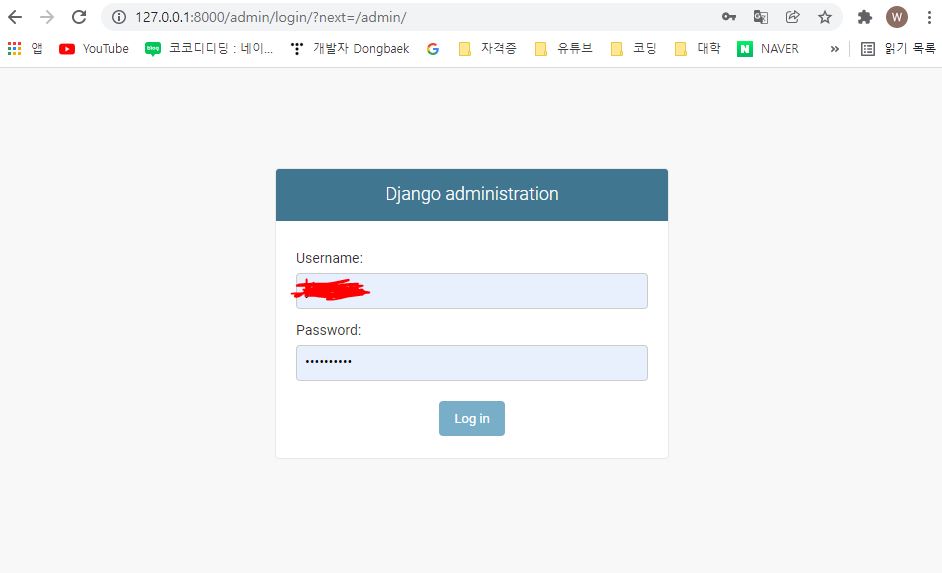Viewport: 942px width, 573px height.
Task: Open the apps grid shortcut
Action: coord(25,49)
